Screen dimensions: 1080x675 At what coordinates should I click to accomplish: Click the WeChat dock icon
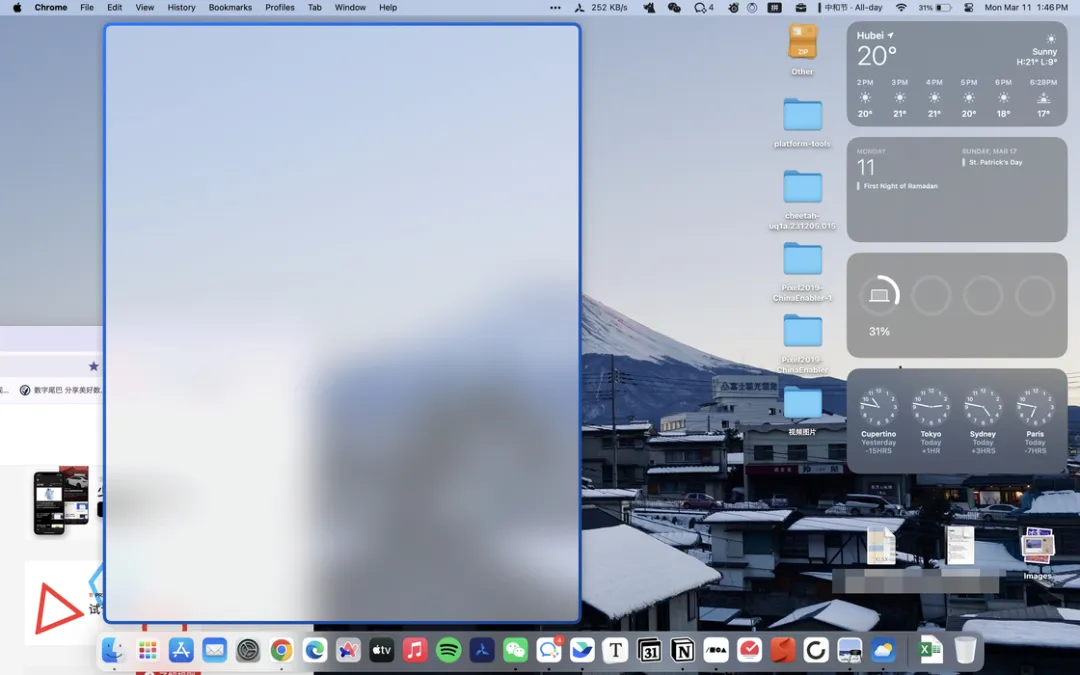(x=515, y=650)
